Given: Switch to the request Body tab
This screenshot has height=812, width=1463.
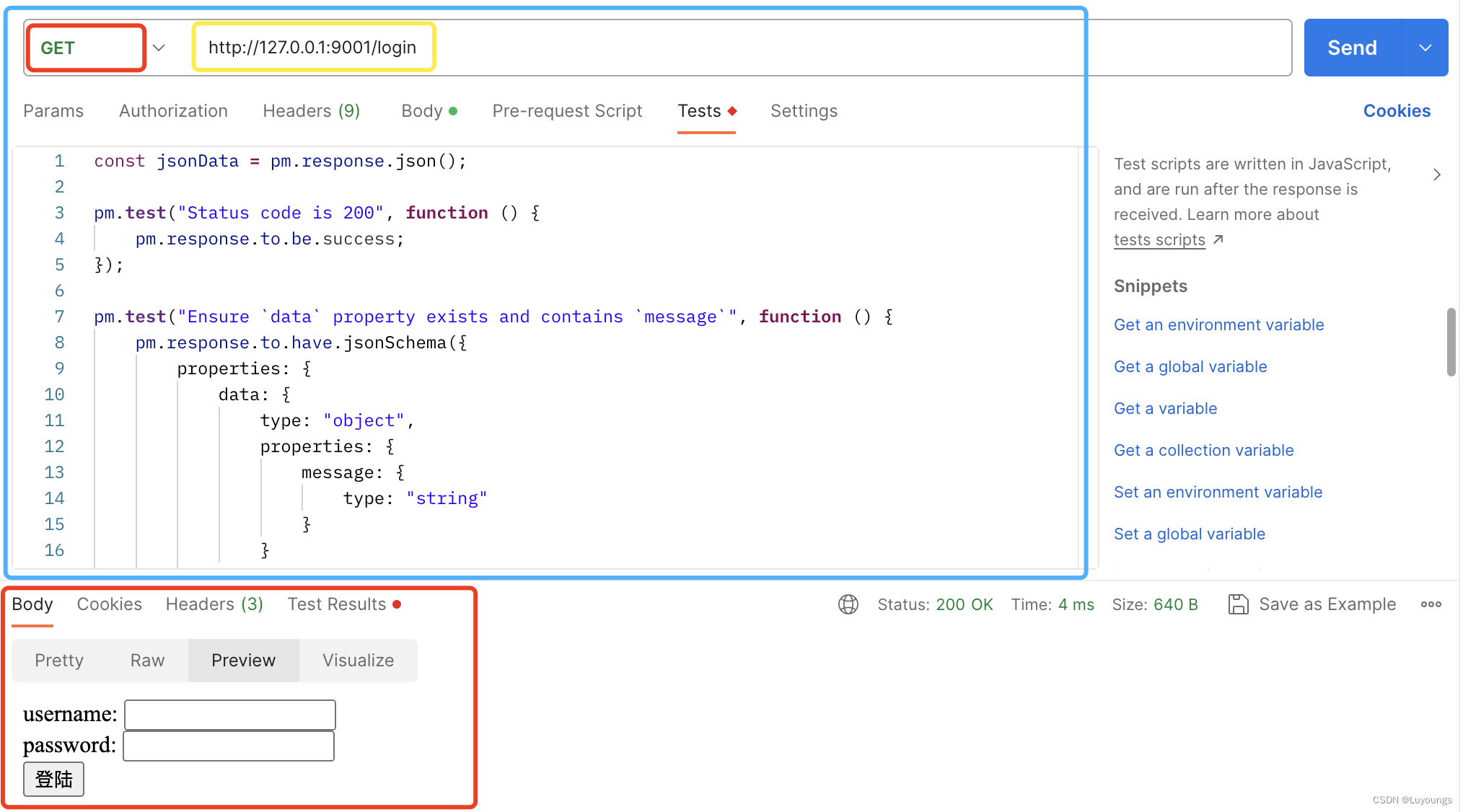Looking at the screenshot, I should tap(429, 111).
